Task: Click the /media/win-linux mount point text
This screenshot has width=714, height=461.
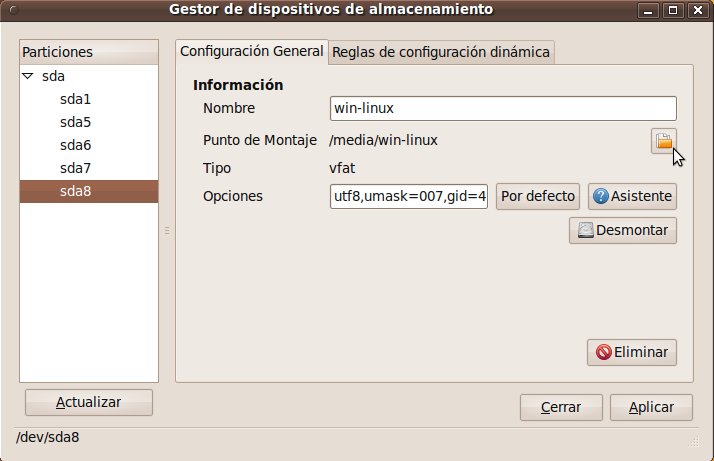Action: click(x=383, y=140)
